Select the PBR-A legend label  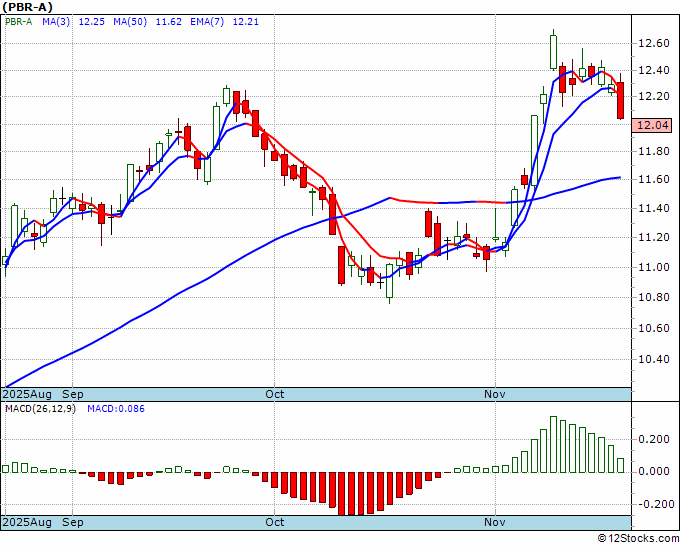click(x=19, y=21)
